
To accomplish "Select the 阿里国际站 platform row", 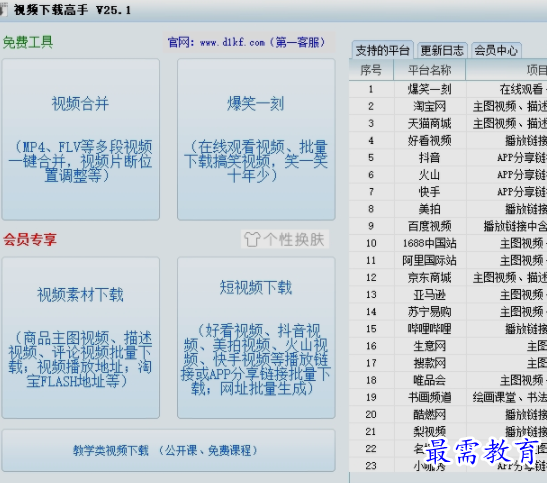I will click(429, 260).
